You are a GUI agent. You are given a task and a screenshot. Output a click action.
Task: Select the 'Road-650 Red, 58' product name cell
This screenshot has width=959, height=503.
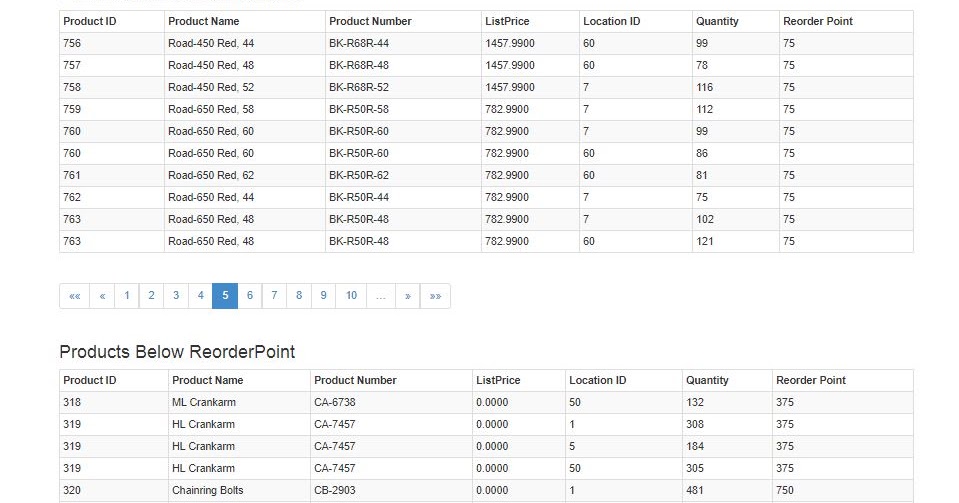(245, 110)
